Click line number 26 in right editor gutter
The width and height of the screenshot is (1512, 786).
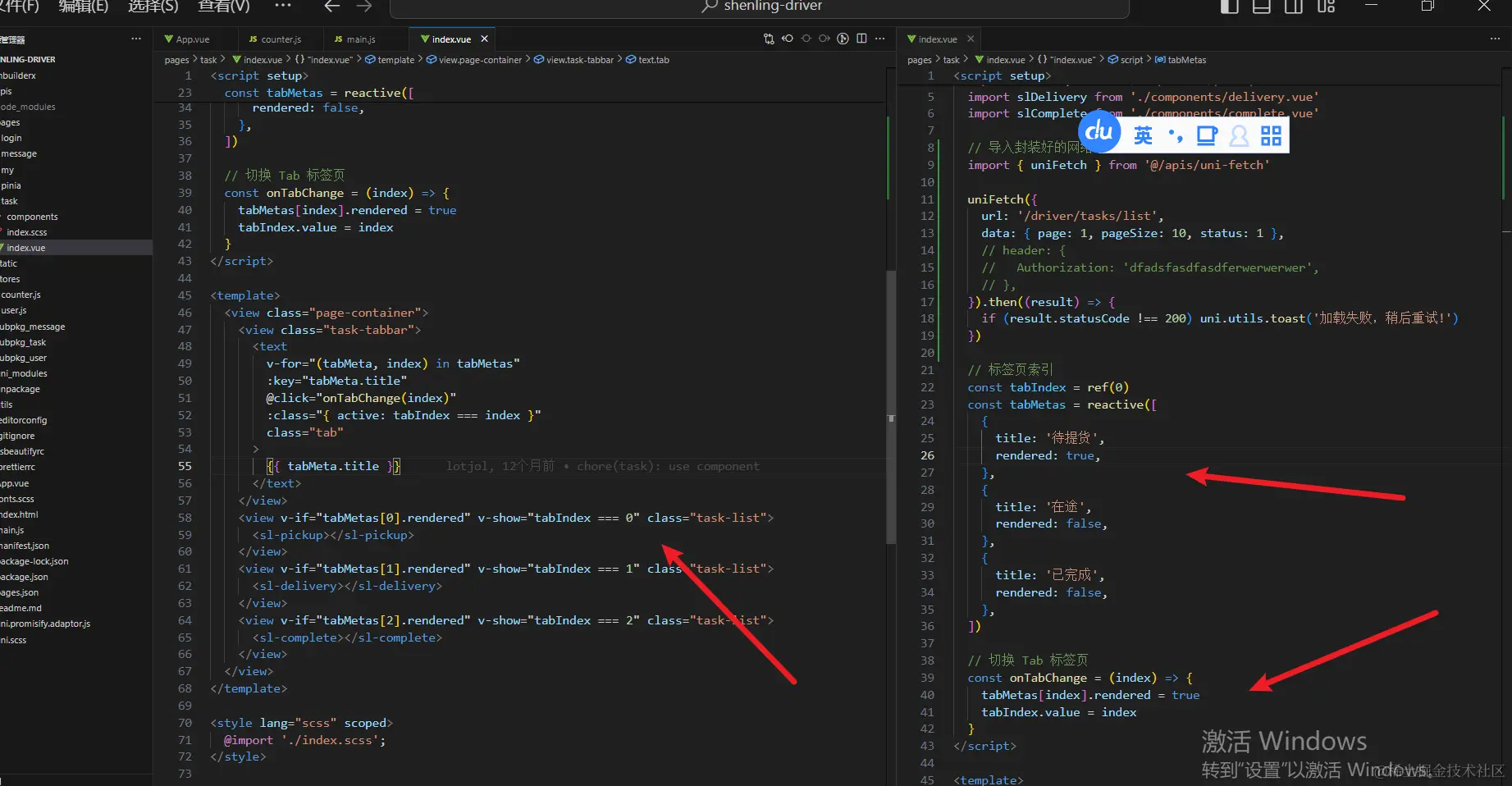click(927, 455)
